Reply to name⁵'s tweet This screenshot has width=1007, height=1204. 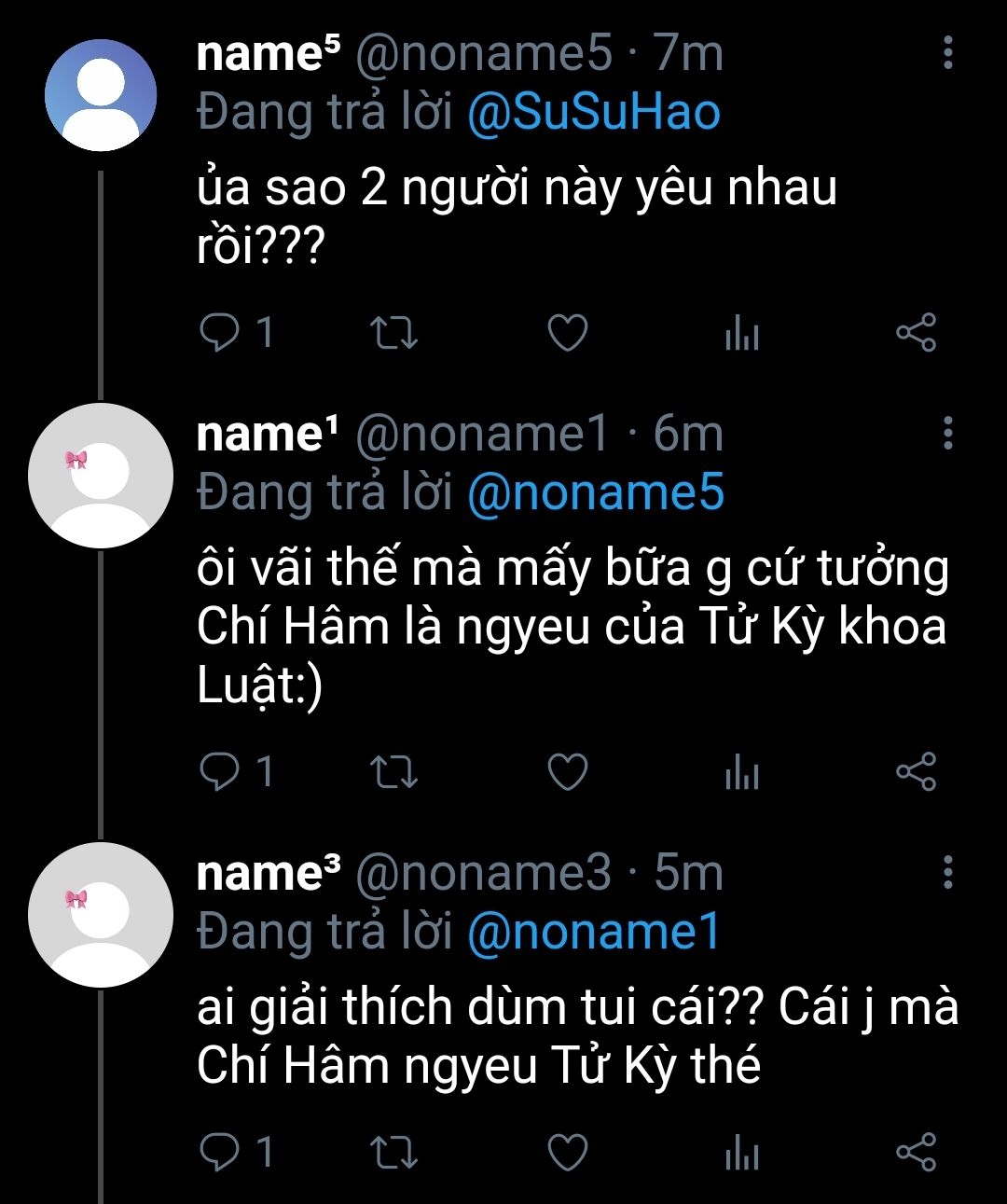(220, 333)
